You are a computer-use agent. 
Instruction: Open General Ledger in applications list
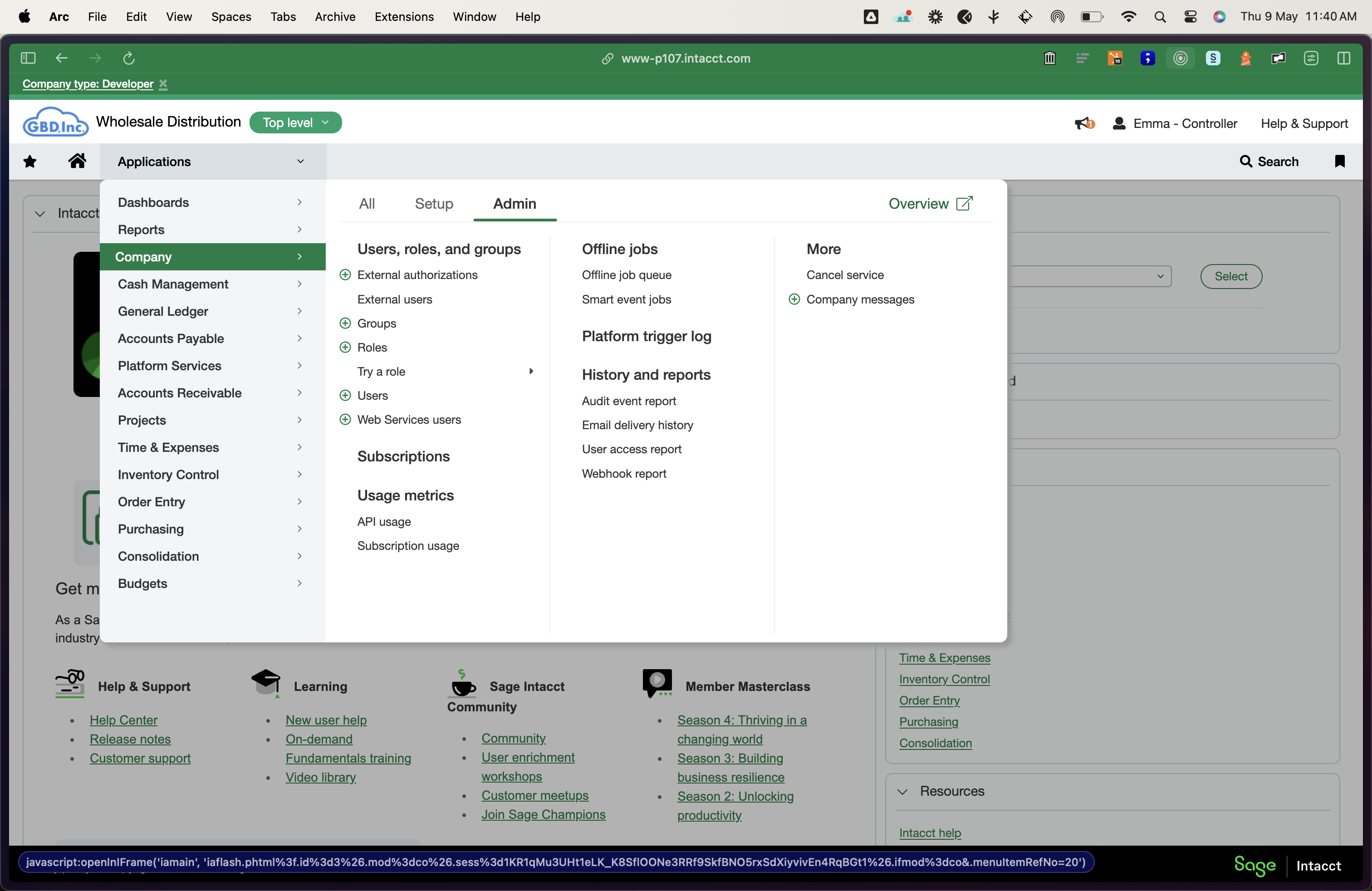tap(163, 311)
